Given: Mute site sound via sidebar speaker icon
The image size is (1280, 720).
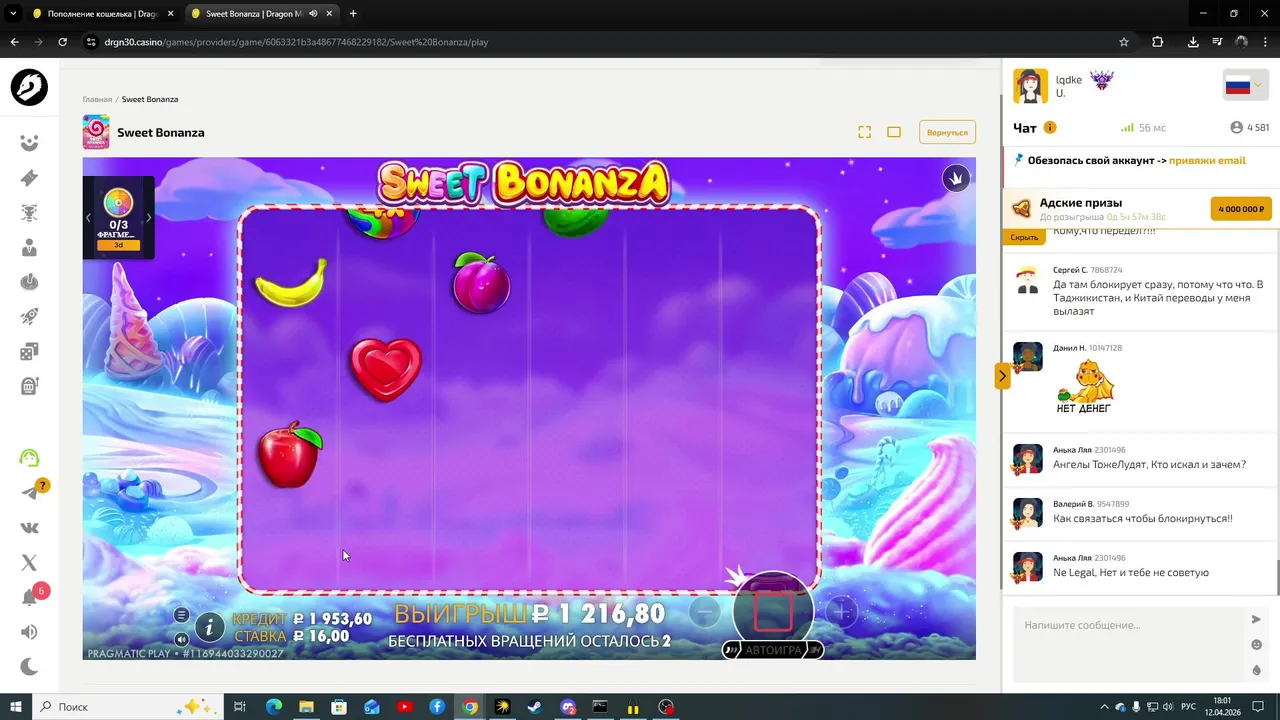Looking at the screenshot, I should [x=29, y=632].
